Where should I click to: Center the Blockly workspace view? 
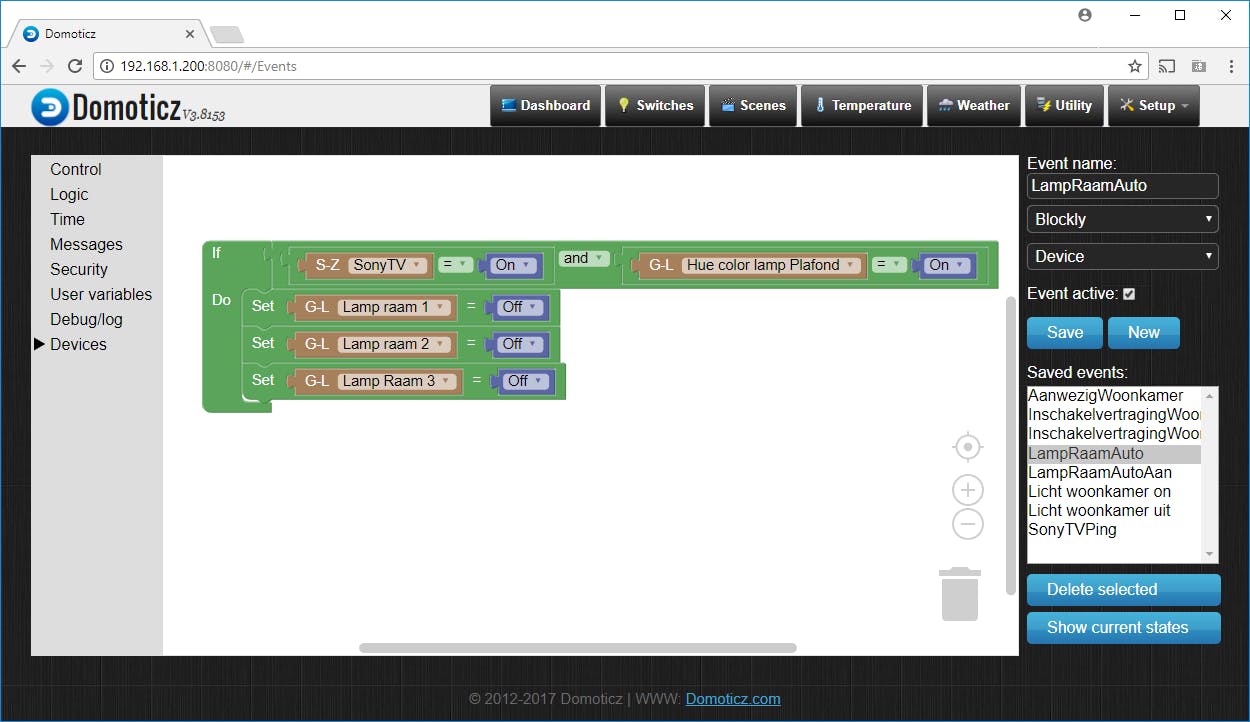click(967, 446)
